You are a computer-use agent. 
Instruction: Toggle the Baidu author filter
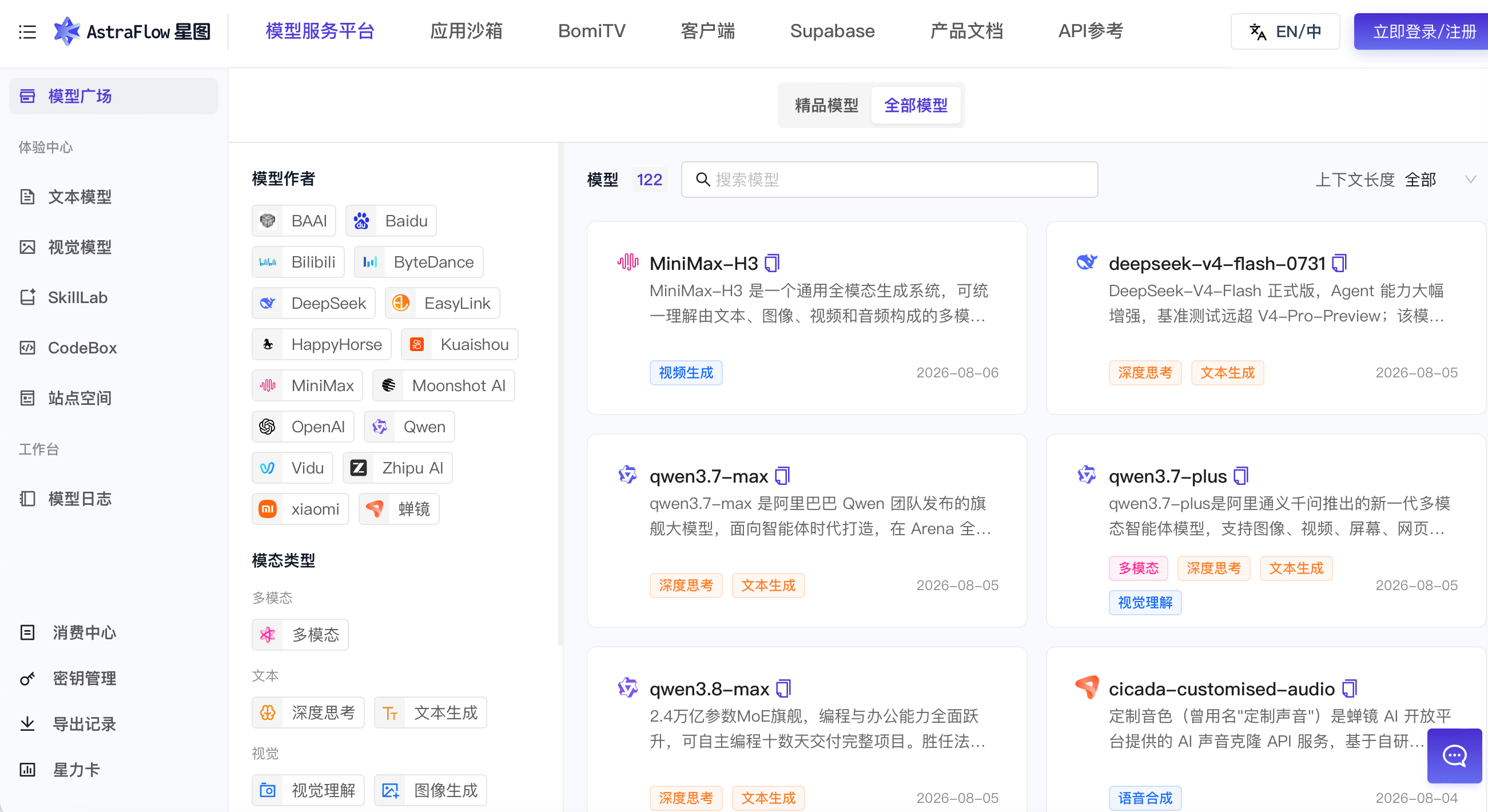[391, 221]
